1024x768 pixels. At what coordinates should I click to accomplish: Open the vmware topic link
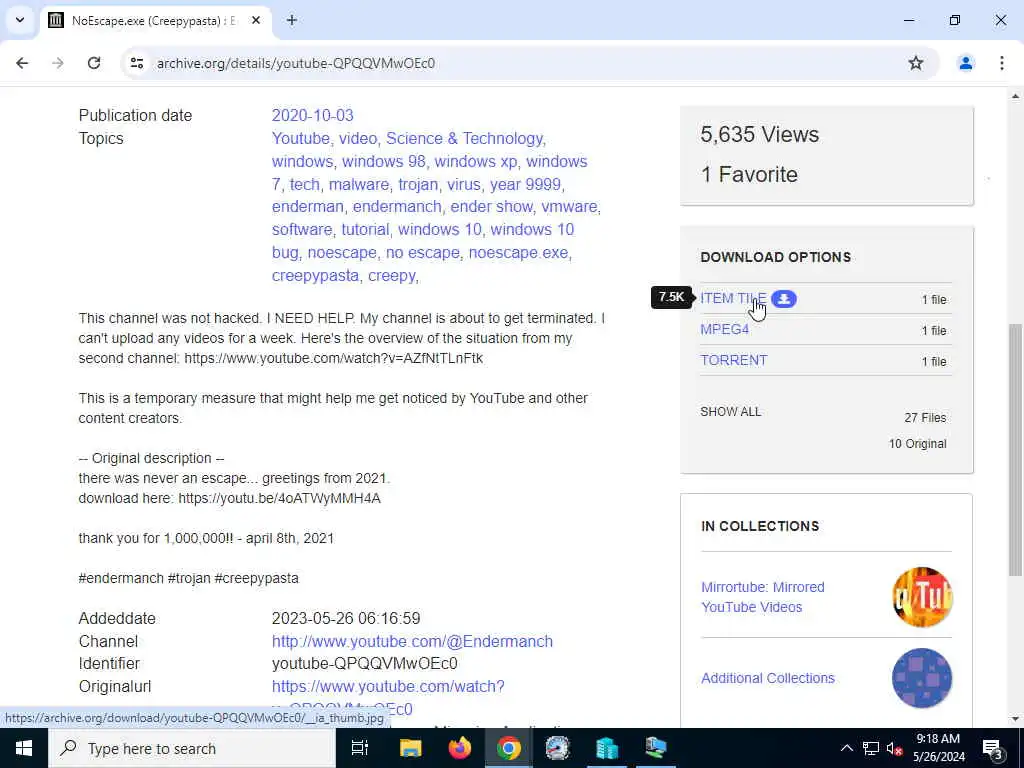click(x=569, y=206)
